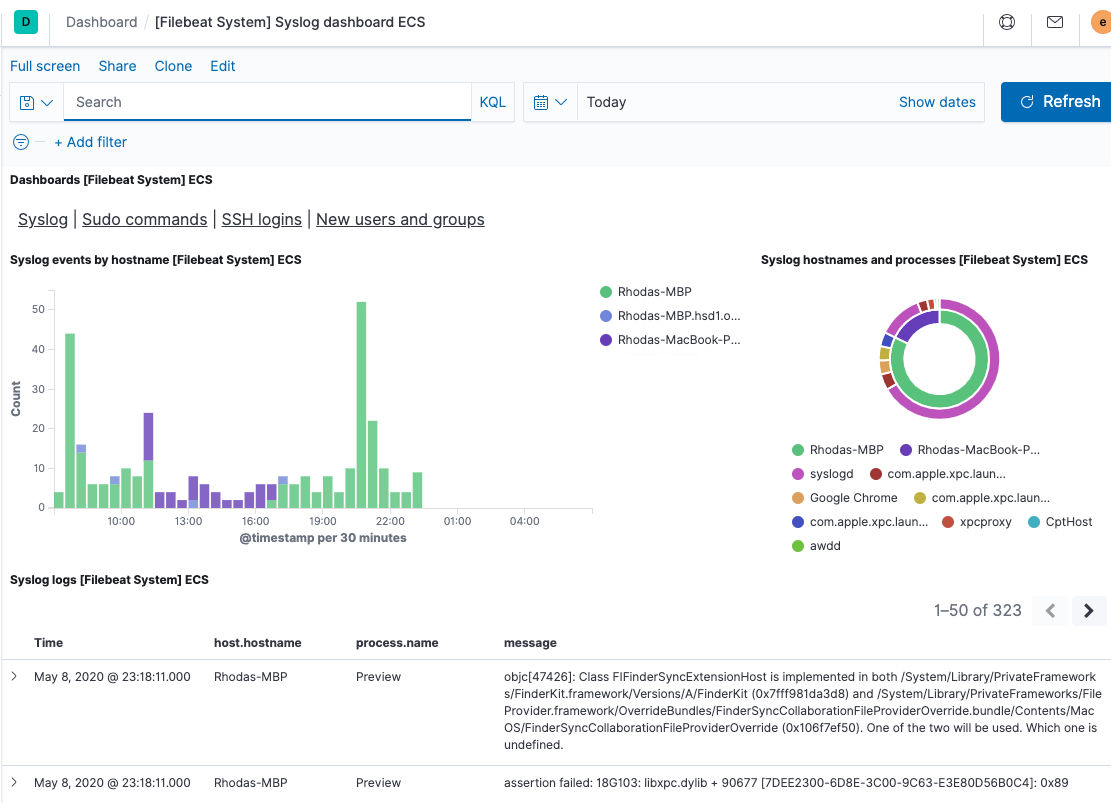
Task: Open the SSH logins dashboard link
Action: [x=261, y=219]
